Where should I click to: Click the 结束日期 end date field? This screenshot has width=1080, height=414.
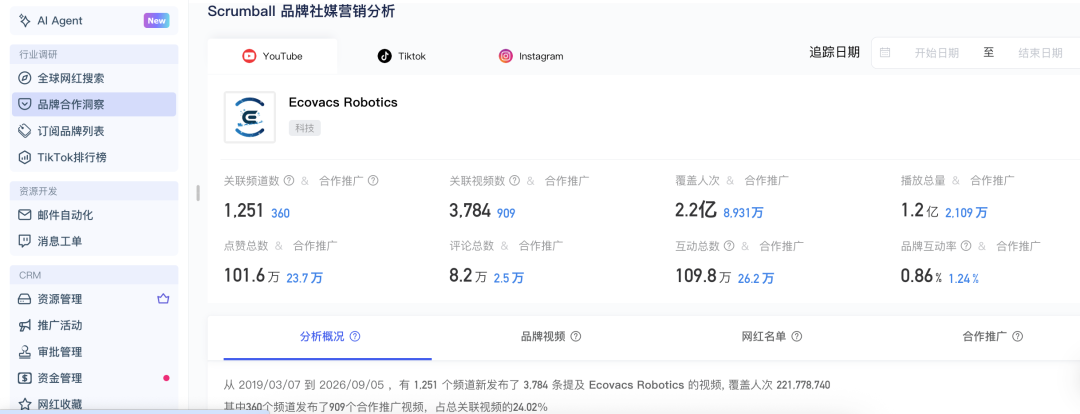coord(1040,53)
